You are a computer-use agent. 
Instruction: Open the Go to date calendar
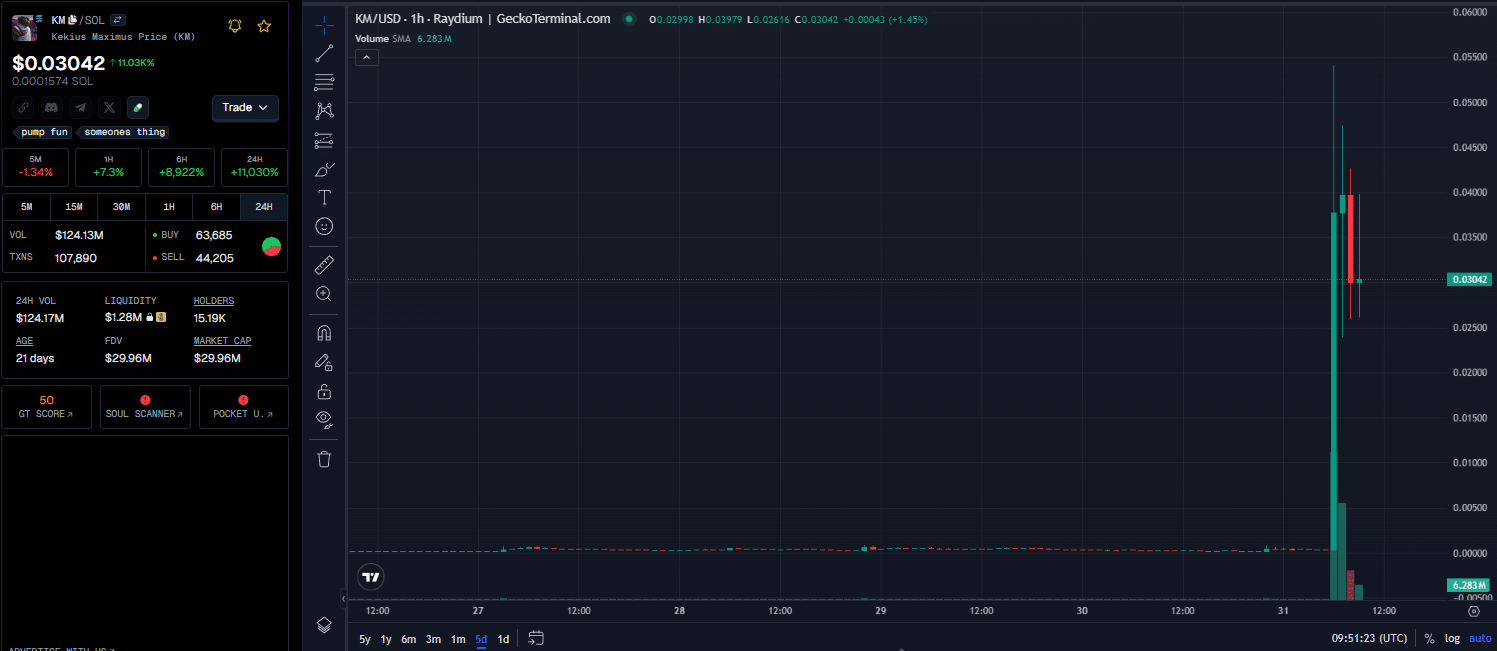coord(536,638)
